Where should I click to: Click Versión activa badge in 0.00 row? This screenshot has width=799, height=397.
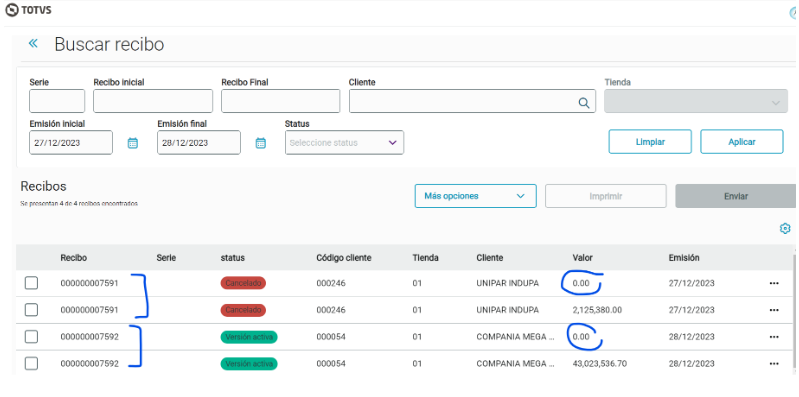pyautogui.click(x=249, y=337)
